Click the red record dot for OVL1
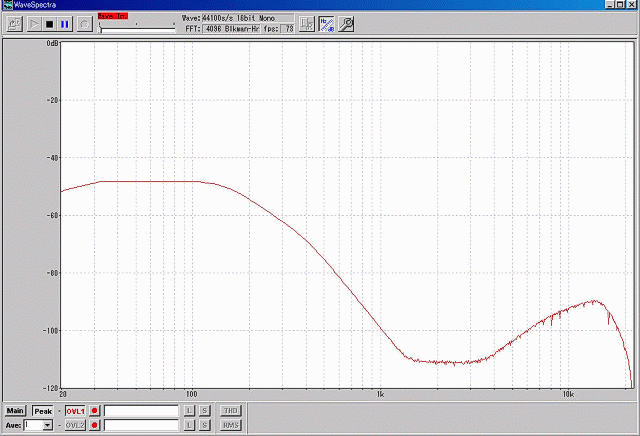640x436 pixels. 95,411
